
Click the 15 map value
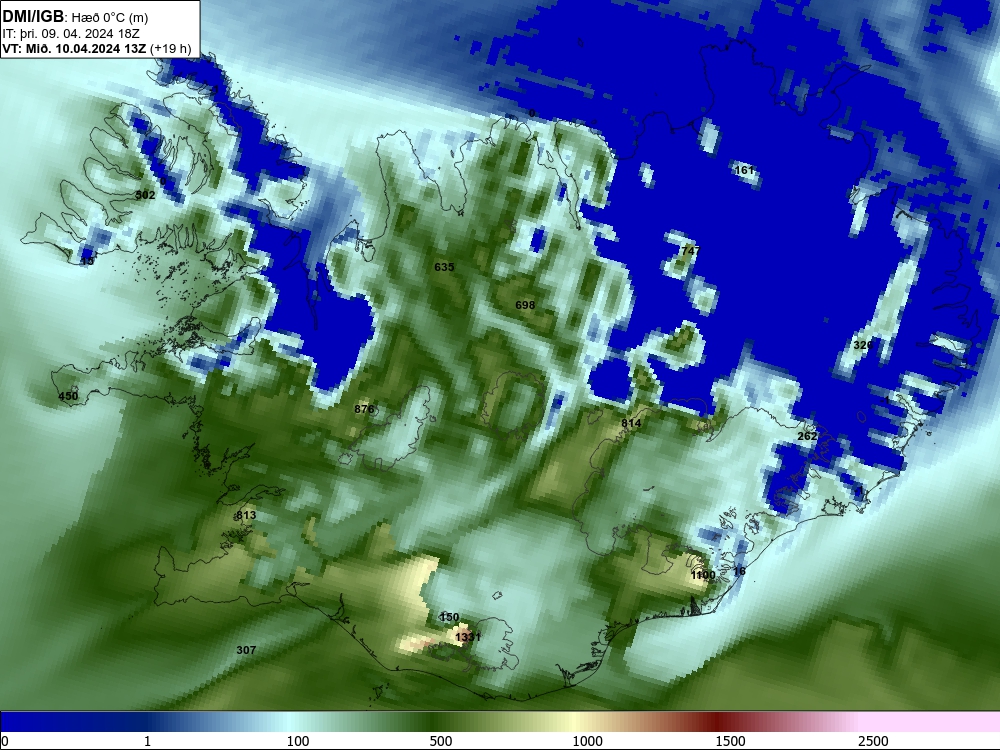tap(87, 261)
